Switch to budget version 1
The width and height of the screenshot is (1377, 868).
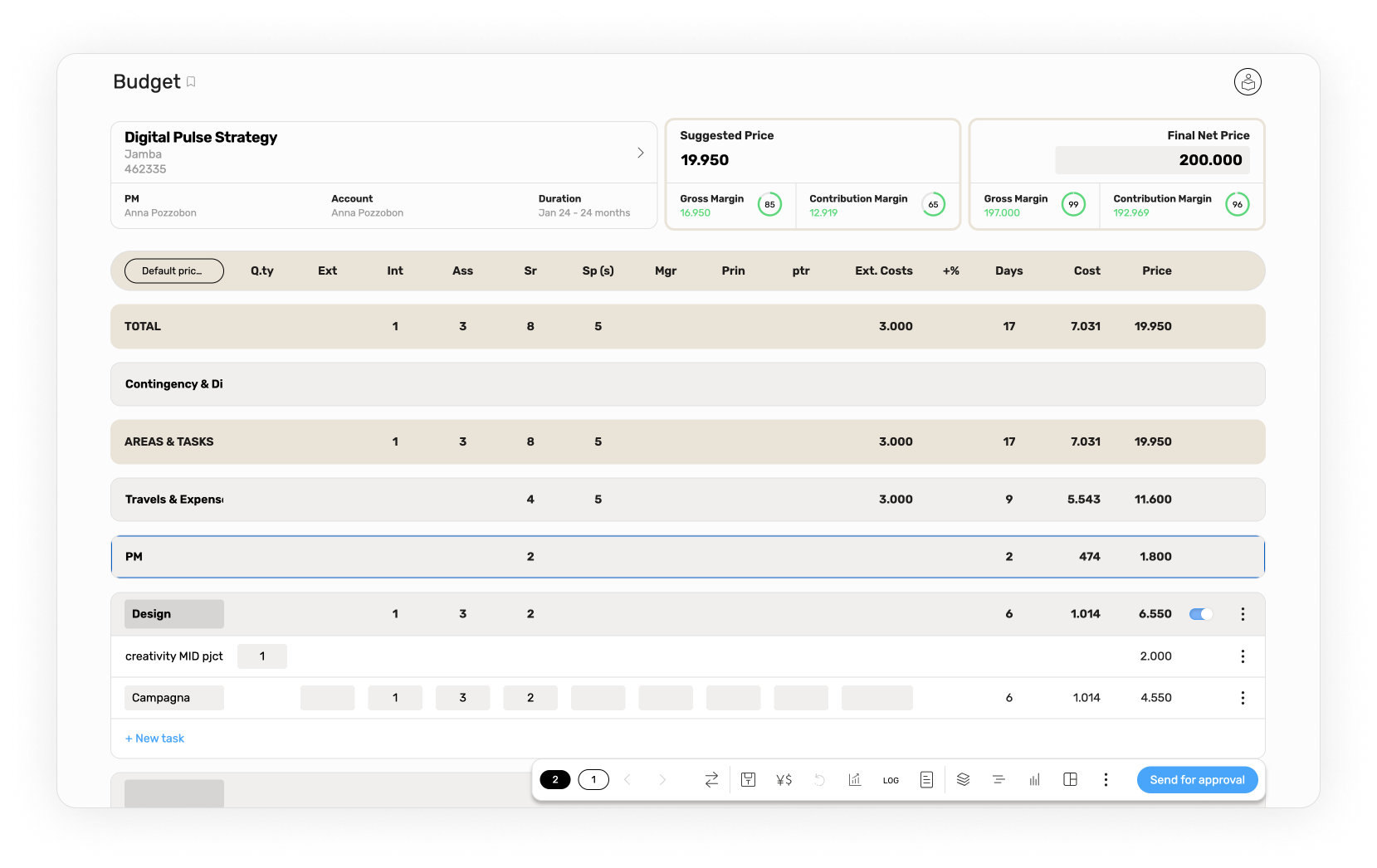coord(593,780)
